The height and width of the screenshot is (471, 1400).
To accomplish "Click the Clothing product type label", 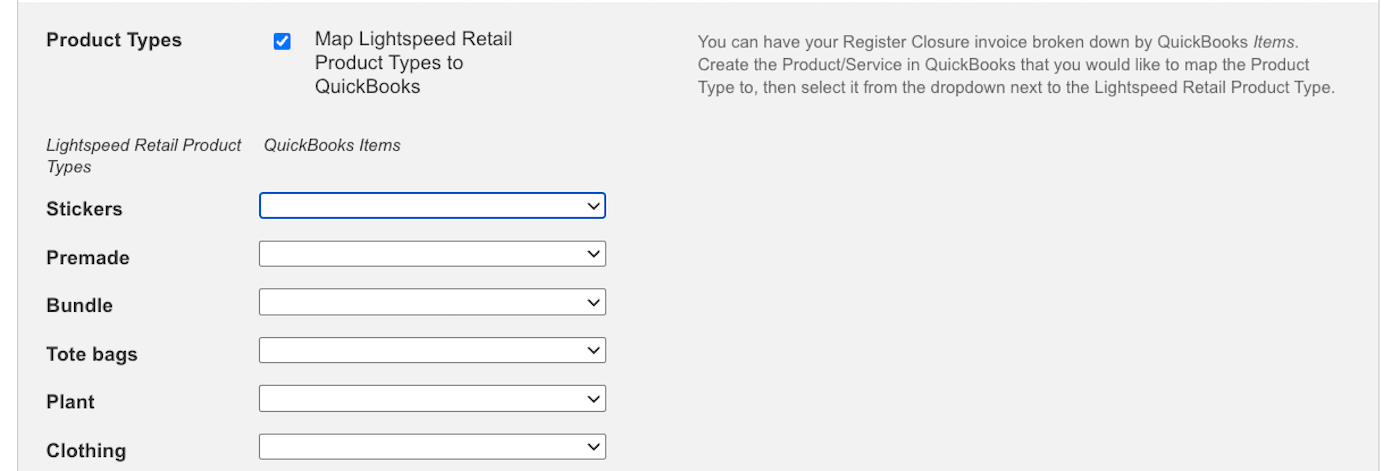I will tap(86, 451).
